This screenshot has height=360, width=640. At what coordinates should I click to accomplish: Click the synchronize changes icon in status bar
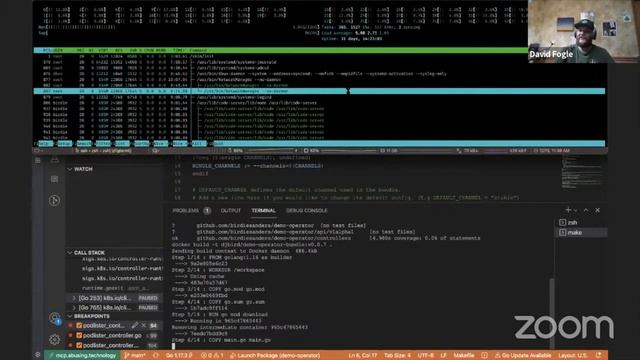156,356
